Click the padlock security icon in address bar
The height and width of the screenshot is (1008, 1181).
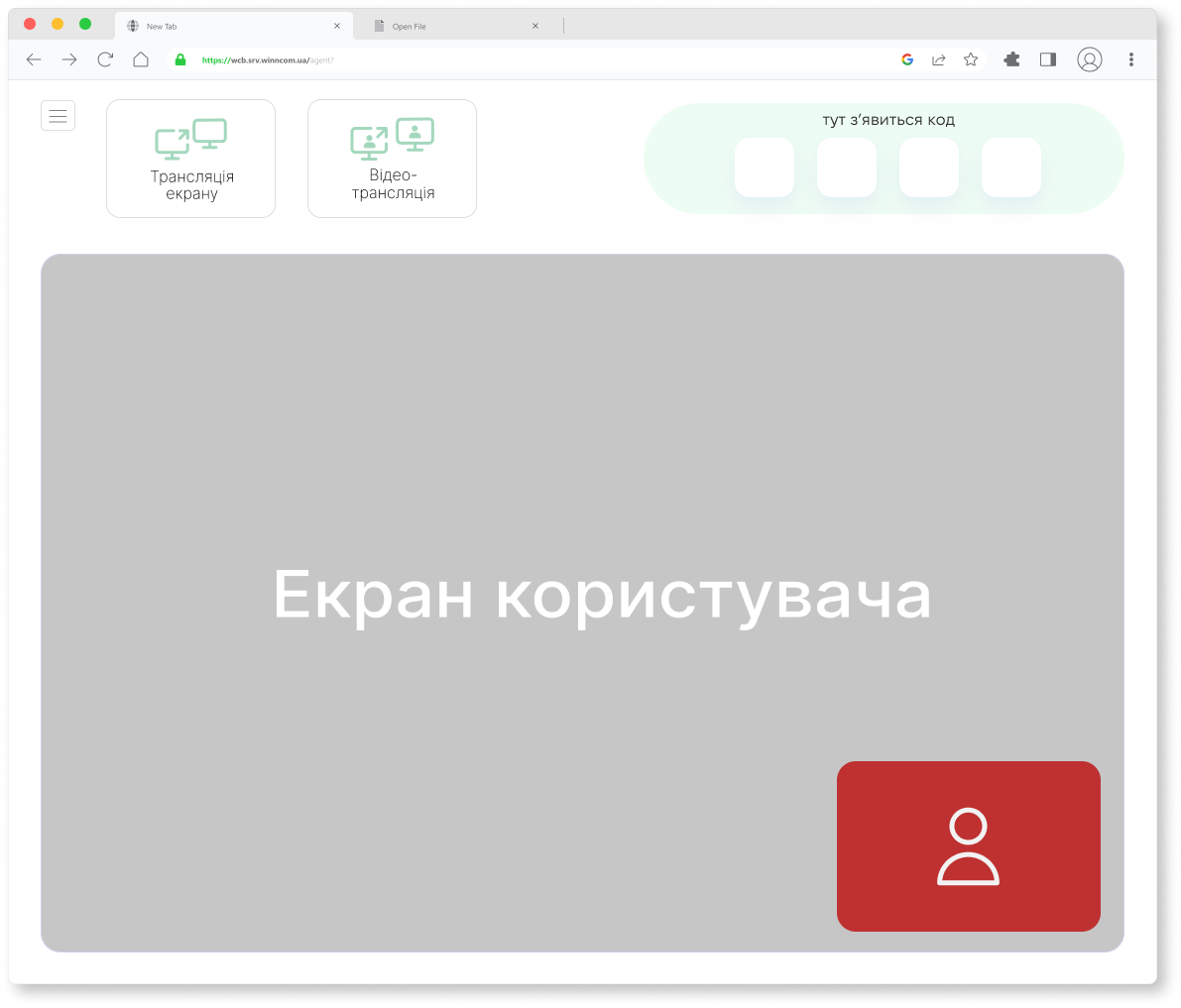coord(179,59)
